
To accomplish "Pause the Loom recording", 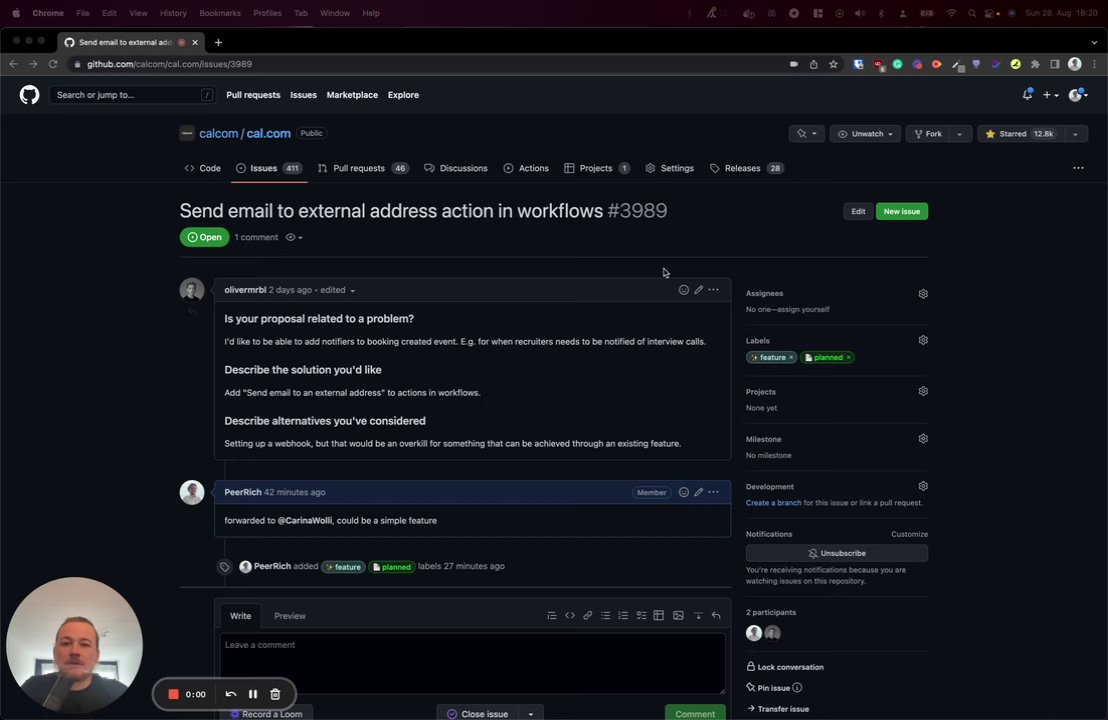I will [253, 694].
